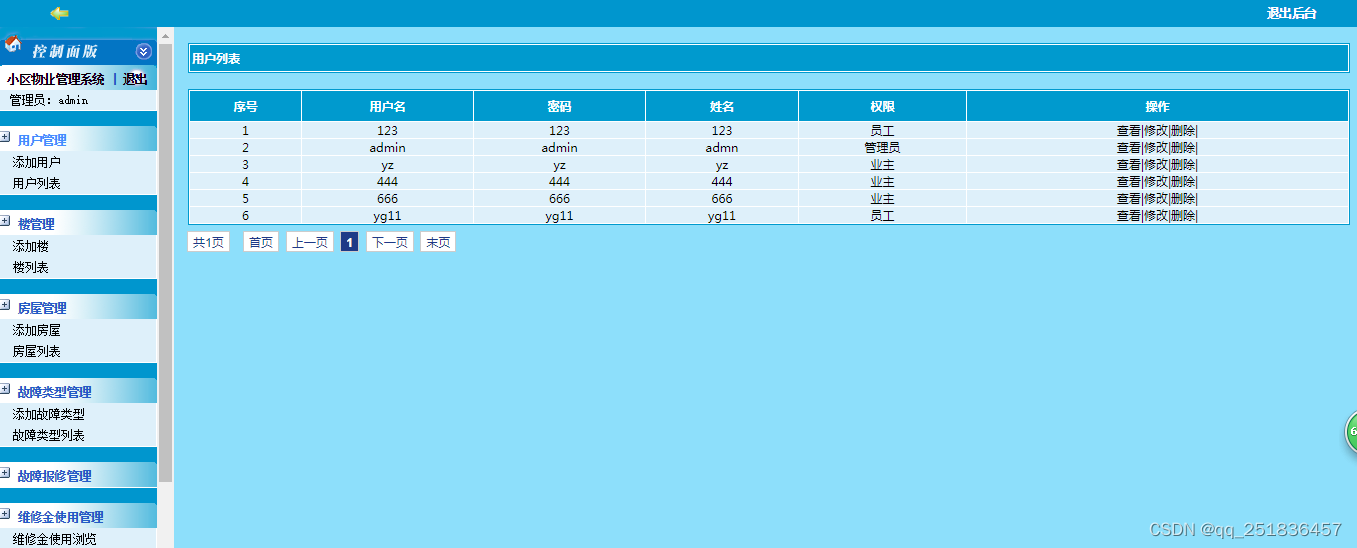Click the house icon in control panel header
1357x548 pixels.
coord(13,44)
